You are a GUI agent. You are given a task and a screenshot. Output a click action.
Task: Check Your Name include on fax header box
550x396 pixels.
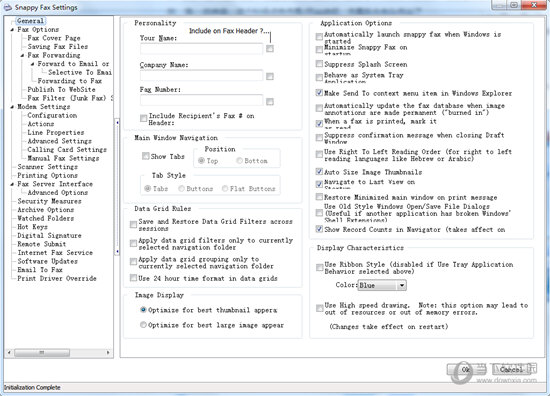(270, 48)
